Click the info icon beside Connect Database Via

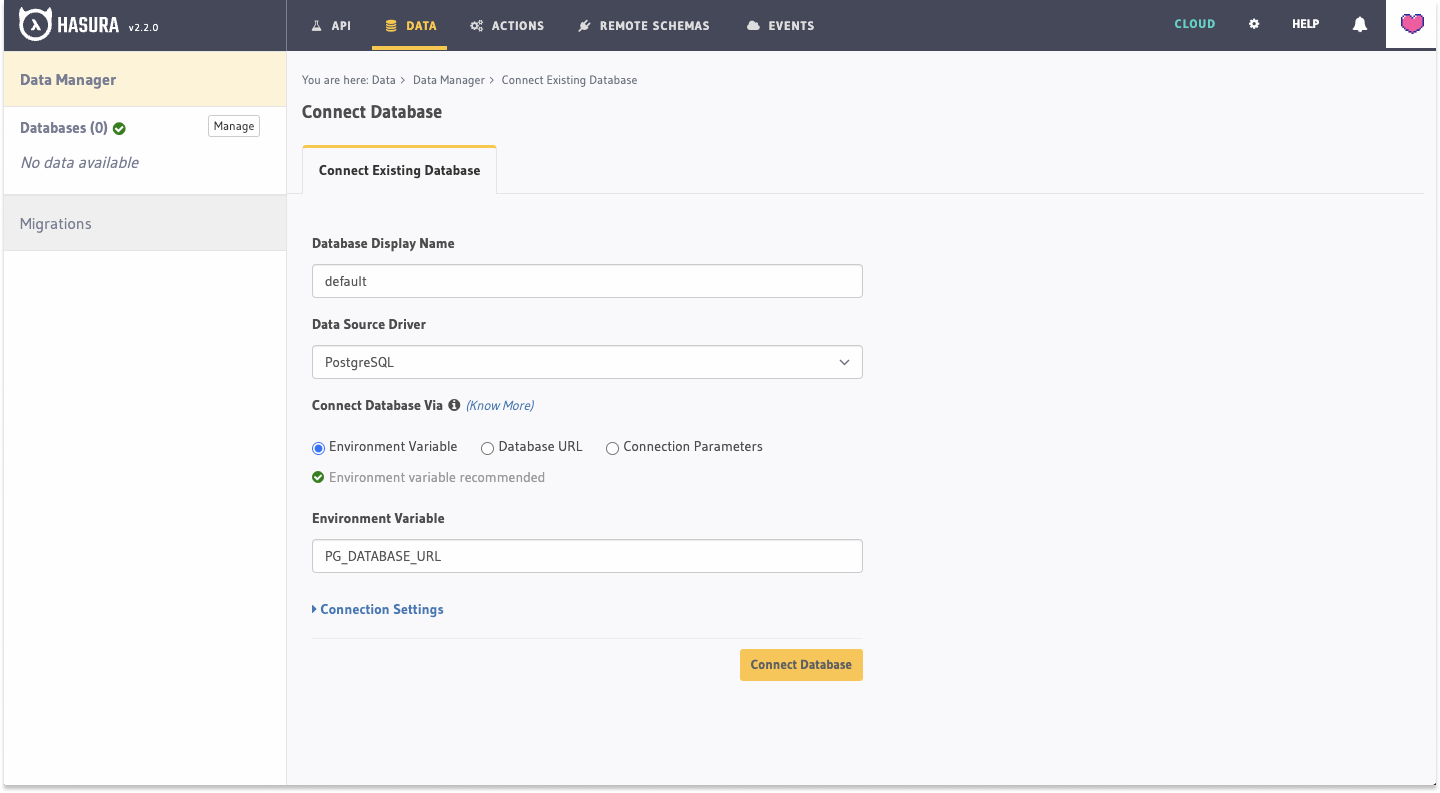coord(454,405)
